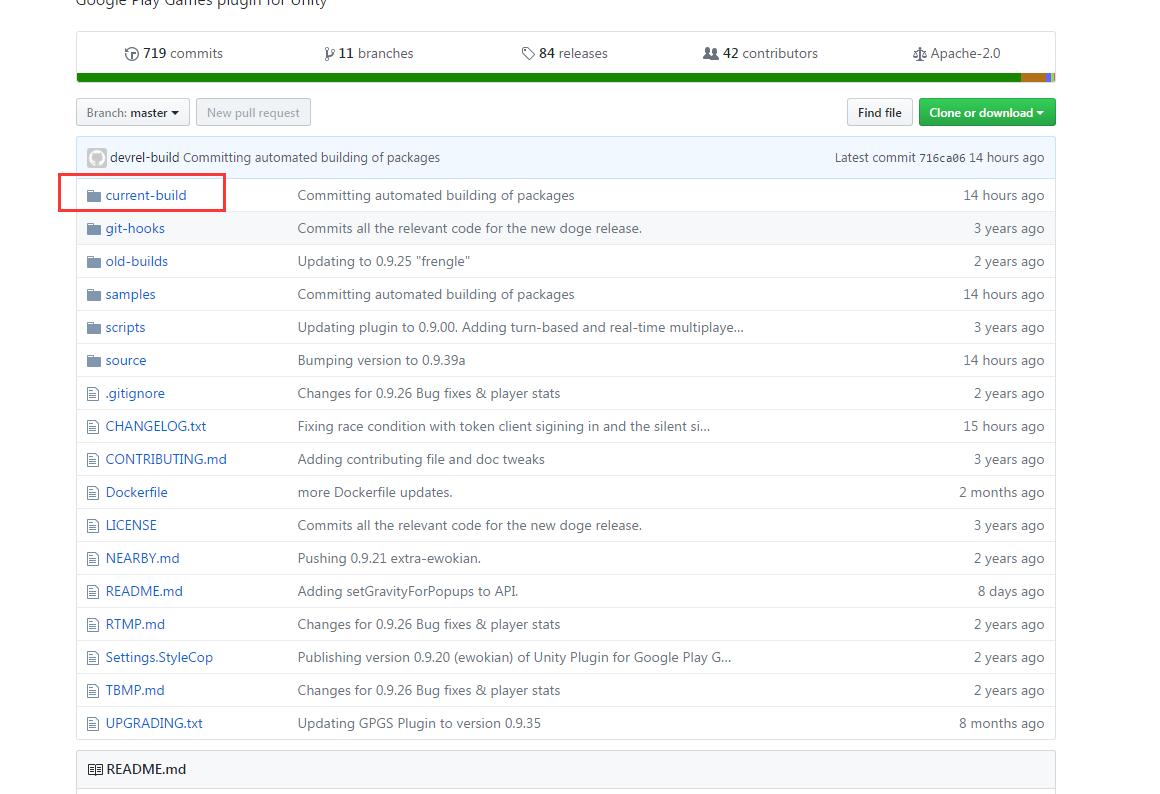Viewport: 1160px width, 794px height.
Task: Click the file icon beside Dockerfile
Action: pyautogui.click(x=94, y=493)
